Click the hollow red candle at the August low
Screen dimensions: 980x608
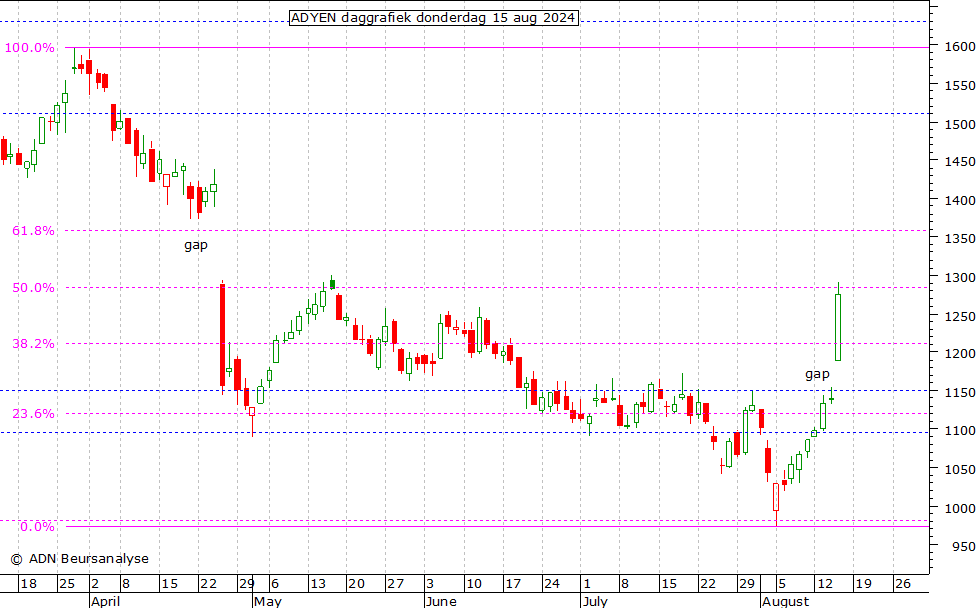pyautogui.click(x=776, y=497)
